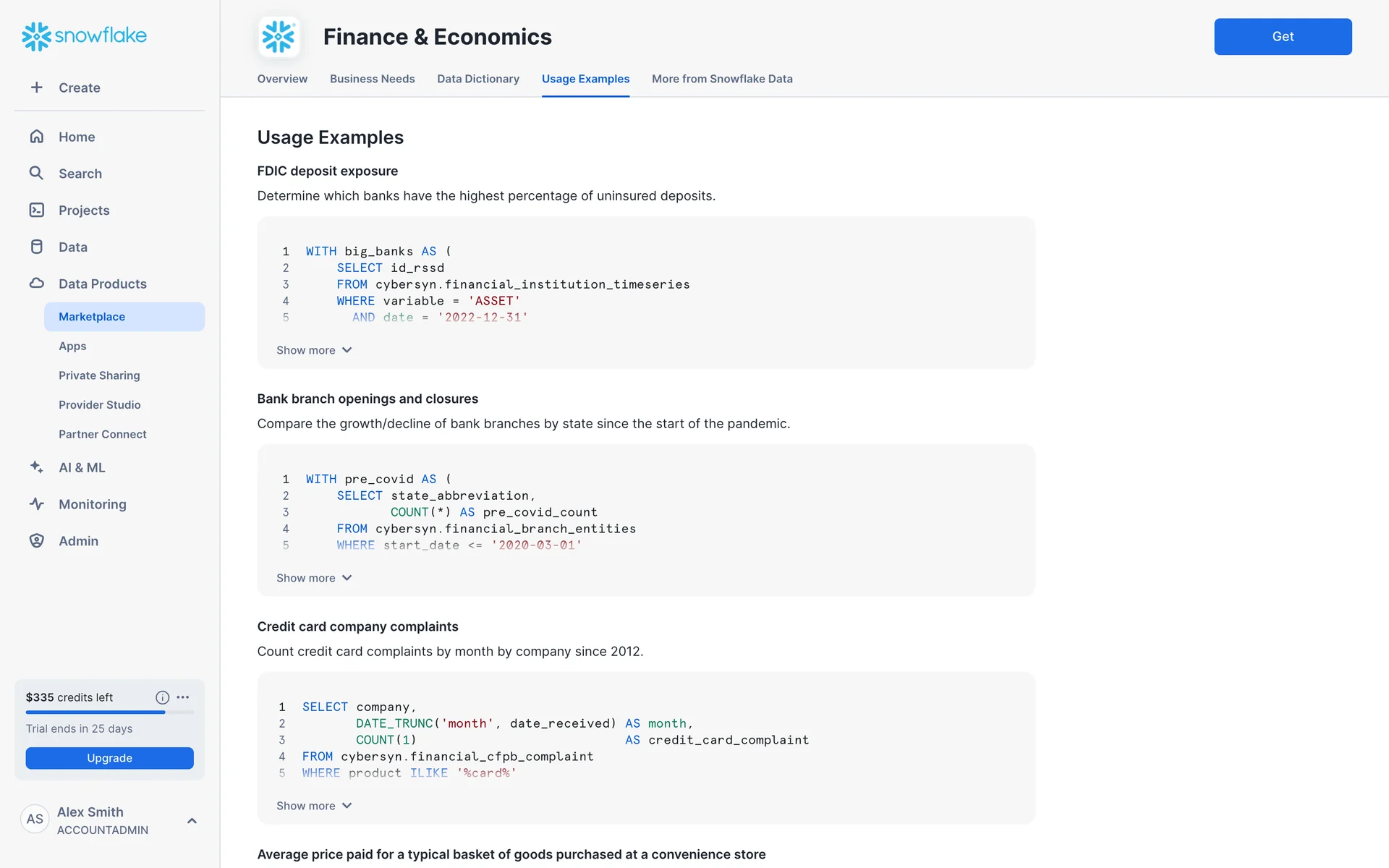Screen dimensions: 1389x868
Task: Click the Projects terminal icon
Action: pyautogui.click(x=37, y=210)
